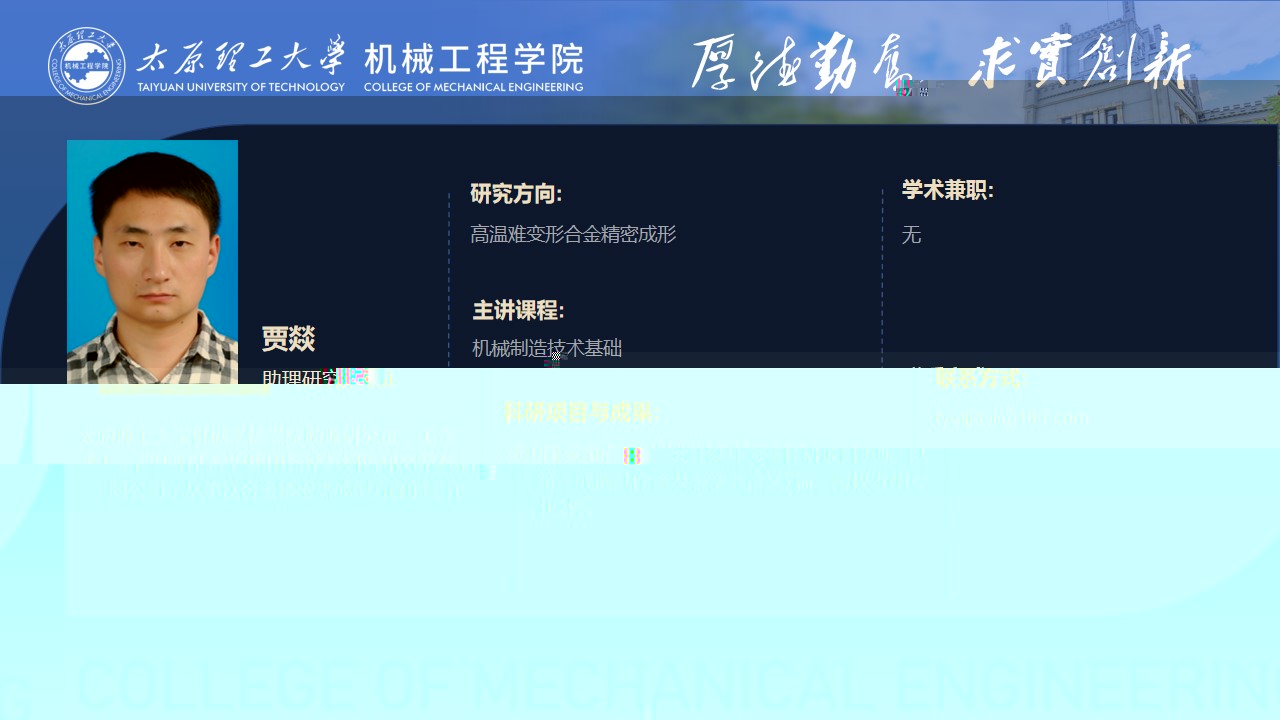
Task: Click the 学术兼职 heading
Action: click(x=948, y=190)
